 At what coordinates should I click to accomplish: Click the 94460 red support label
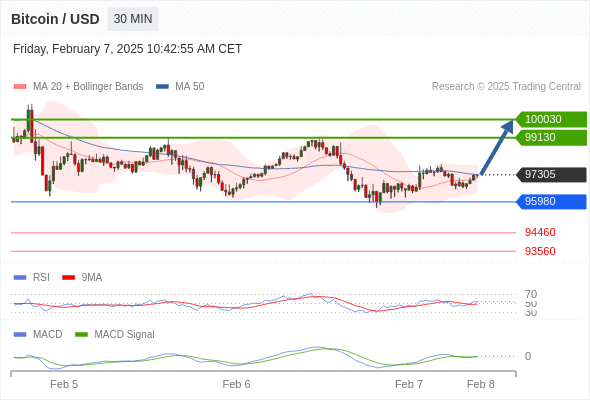click(540, 232)
